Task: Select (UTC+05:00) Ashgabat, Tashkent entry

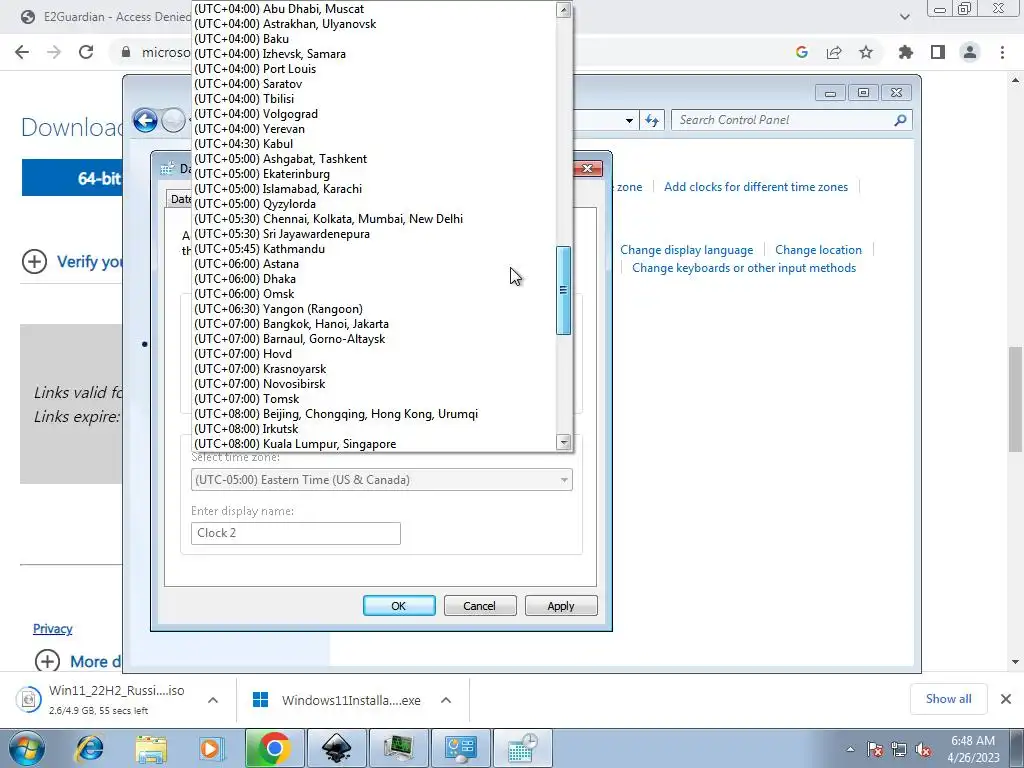Action: pyautogui.click(x=374, y=159)
